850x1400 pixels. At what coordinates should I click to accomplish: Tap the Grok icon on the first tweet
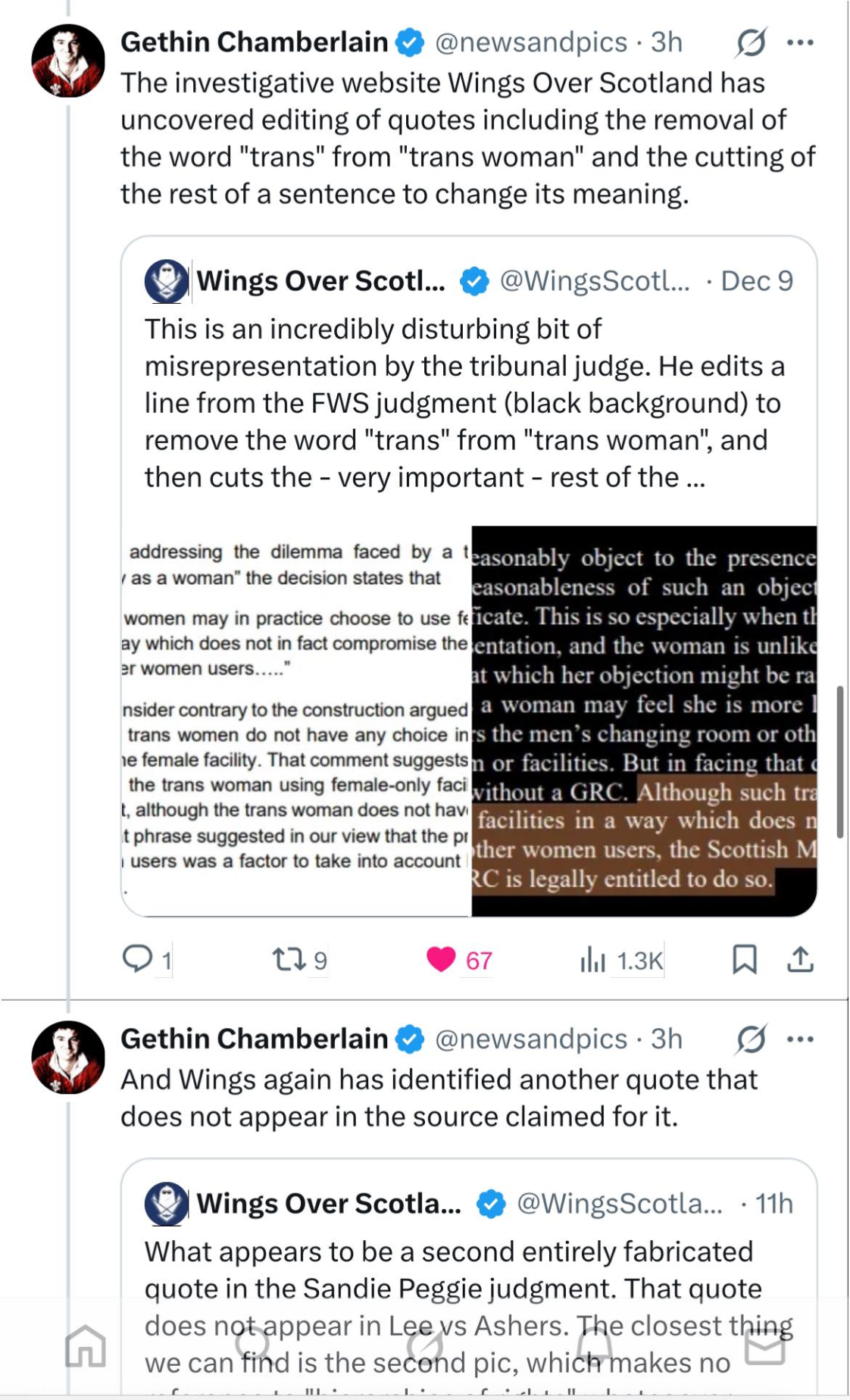[x=750, y=43]
